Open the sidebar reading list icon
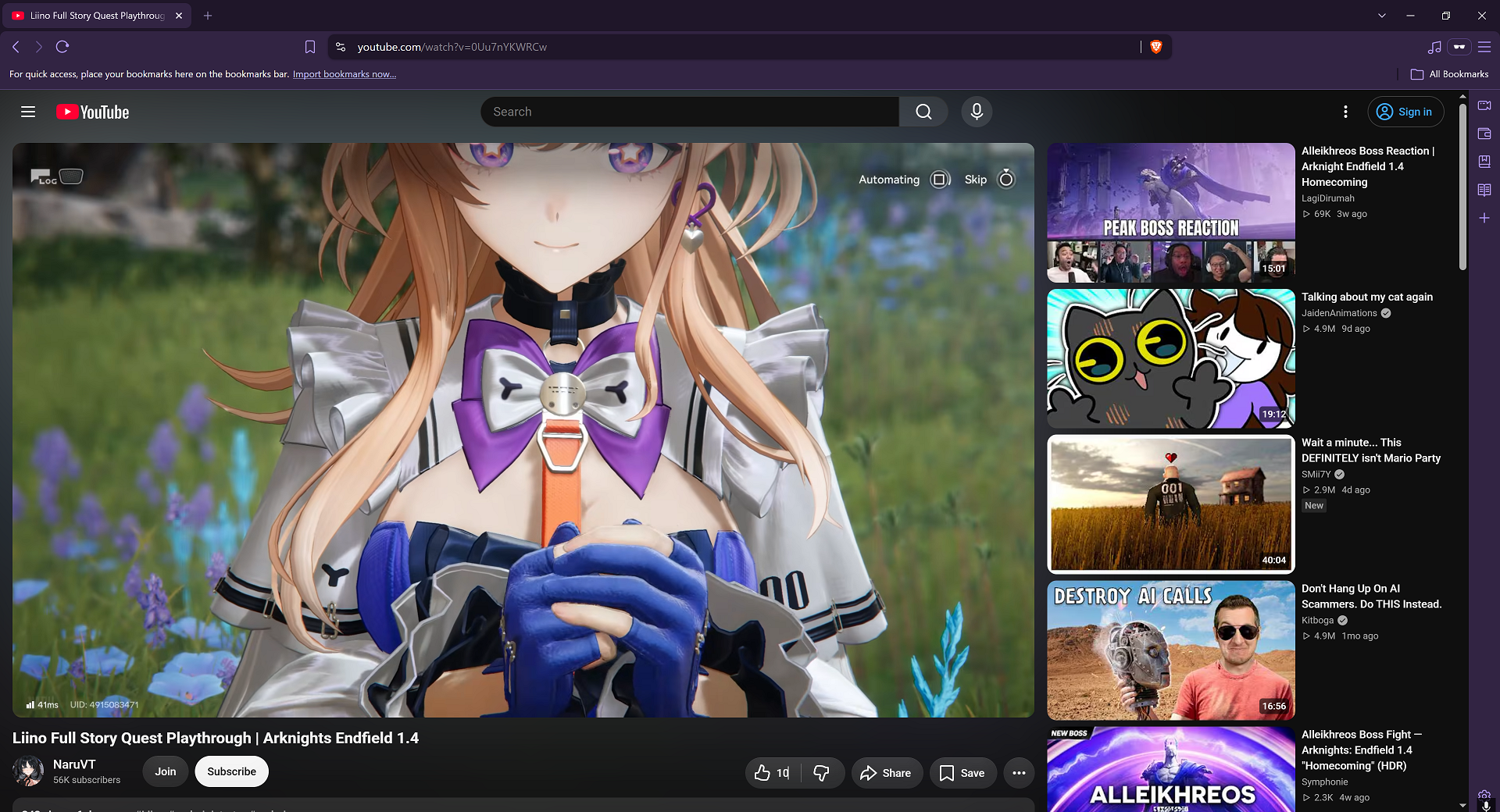Image resolution: width=1500 pixels, height=812 pixels. [1484, 190]
